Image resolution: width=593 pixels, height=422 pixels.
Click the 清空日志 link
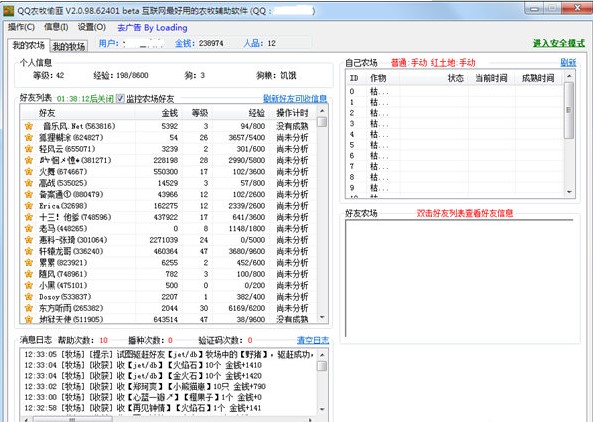[313, 340]
